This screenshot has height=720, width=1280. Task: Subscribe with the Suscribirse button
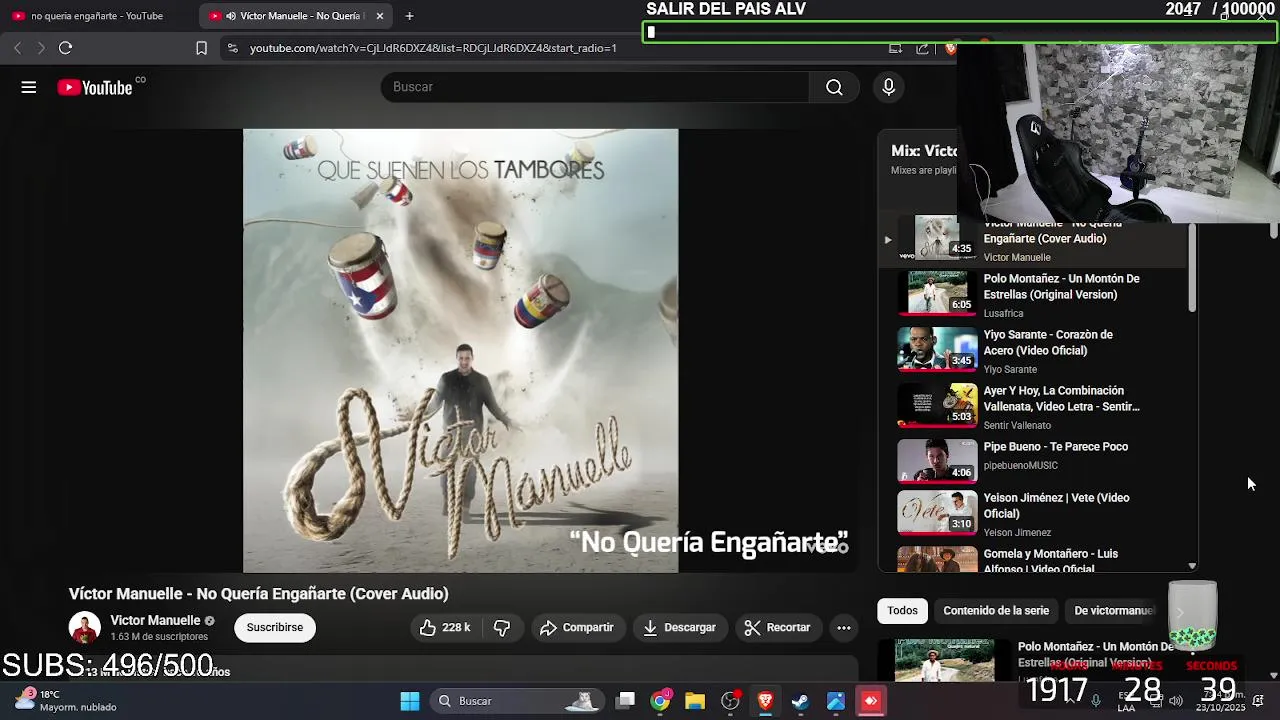tap(275, 627)
